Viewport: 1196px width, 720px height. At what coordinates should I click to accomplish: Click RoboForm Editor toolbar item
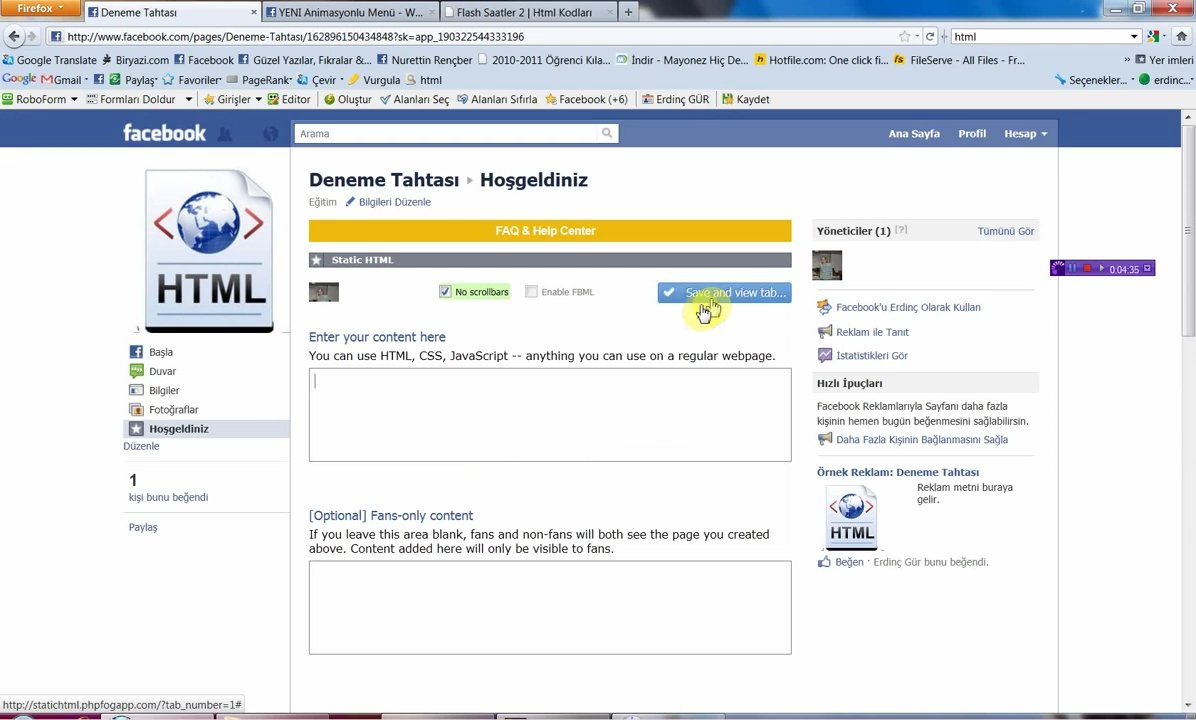pos(289,99)
